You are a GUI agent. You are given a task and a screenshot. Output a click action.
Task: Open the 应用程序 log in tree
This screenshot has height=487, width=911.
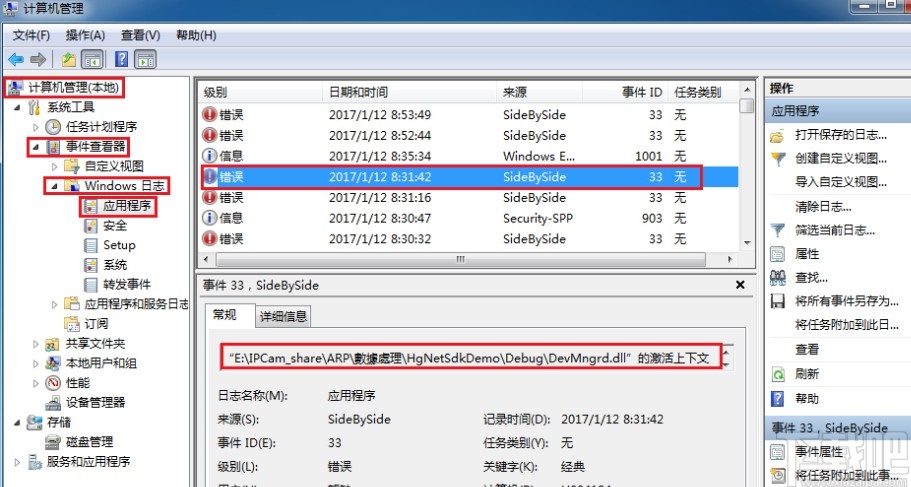pyautogui.click(x=127, y=206)
